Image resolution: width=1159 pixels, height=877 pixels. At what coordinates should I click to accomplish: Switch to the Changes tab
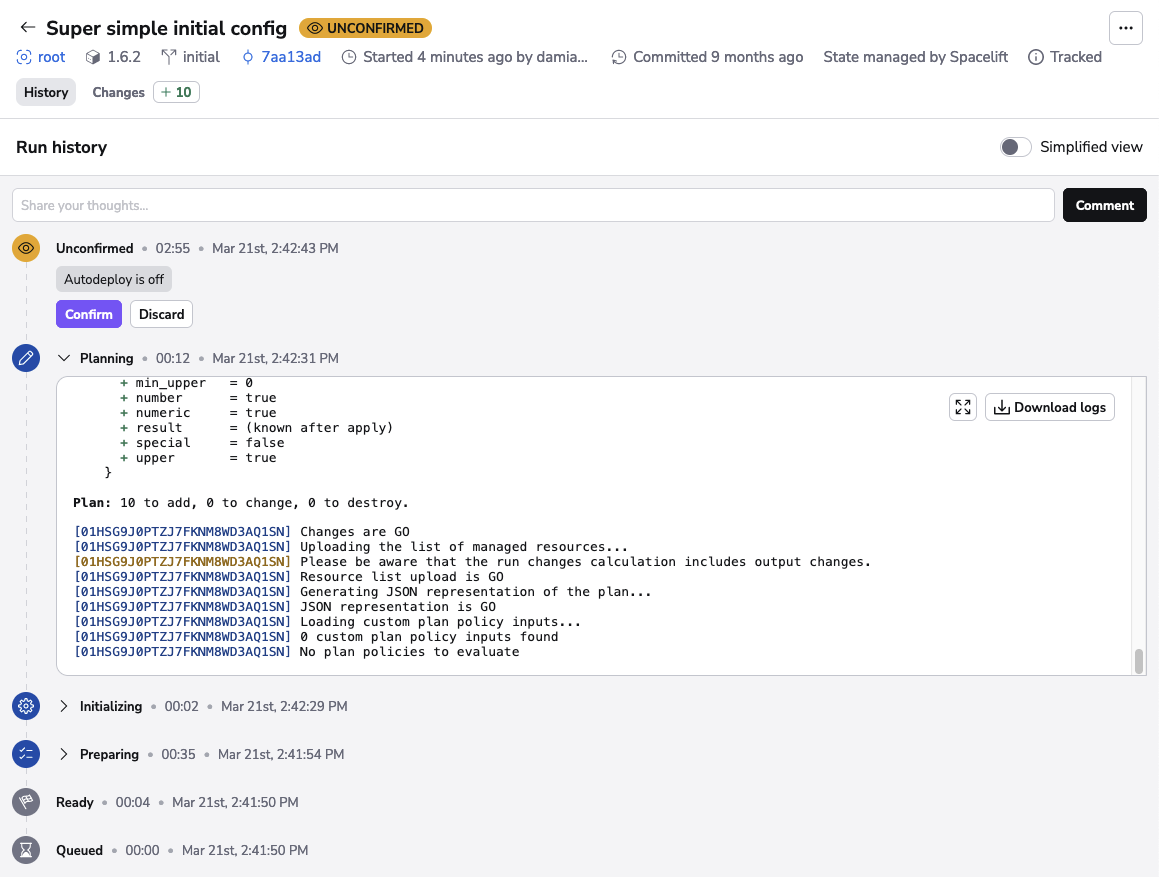pyautogui.click(x=118, y=91)
